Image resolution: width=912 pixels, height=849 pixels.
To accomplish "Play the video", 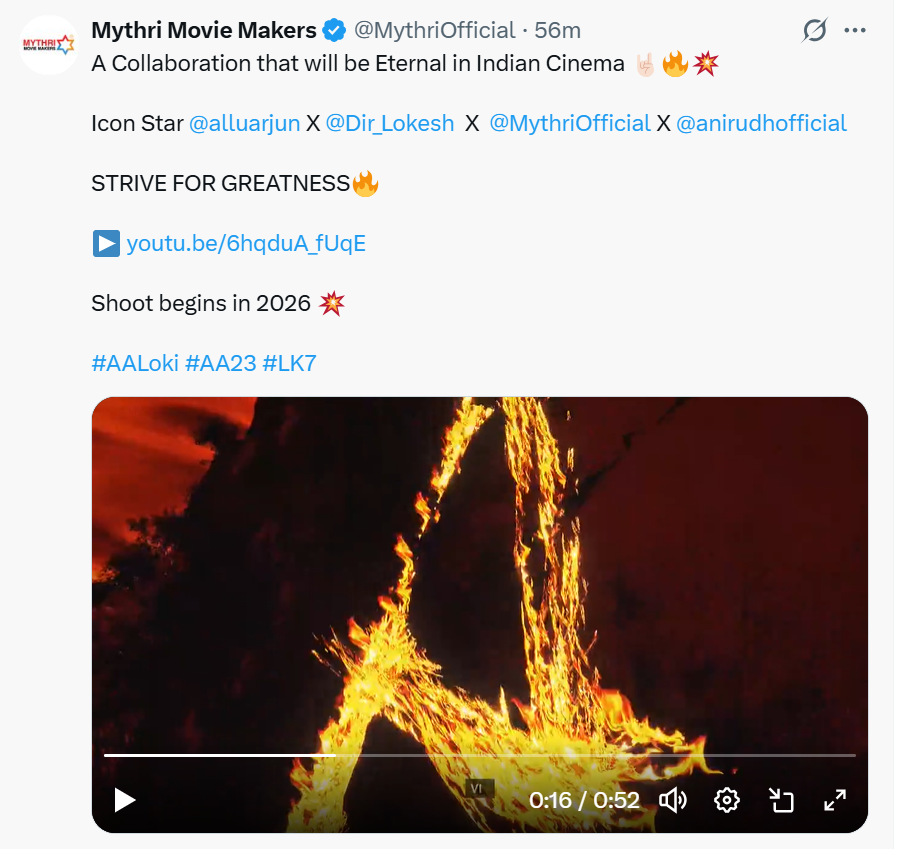I will [124, 800].
